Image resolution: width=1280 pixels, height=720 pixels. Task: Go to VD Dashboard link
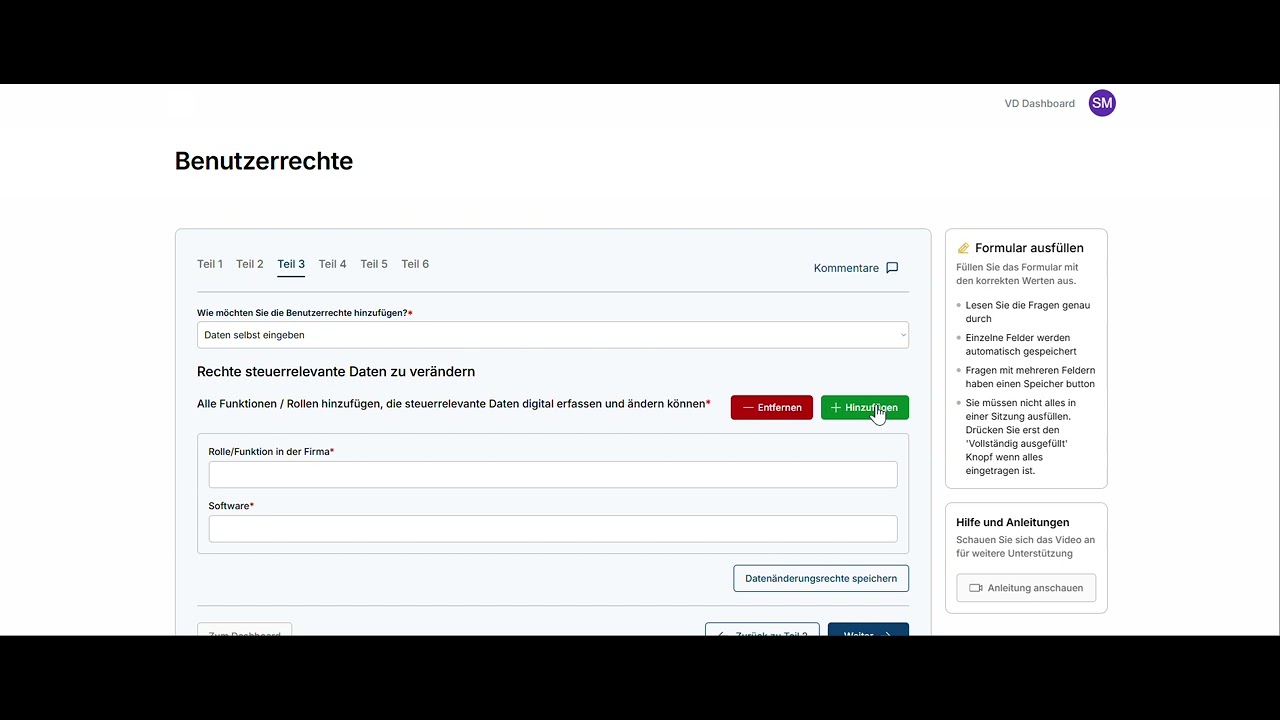coord(1039,104)
